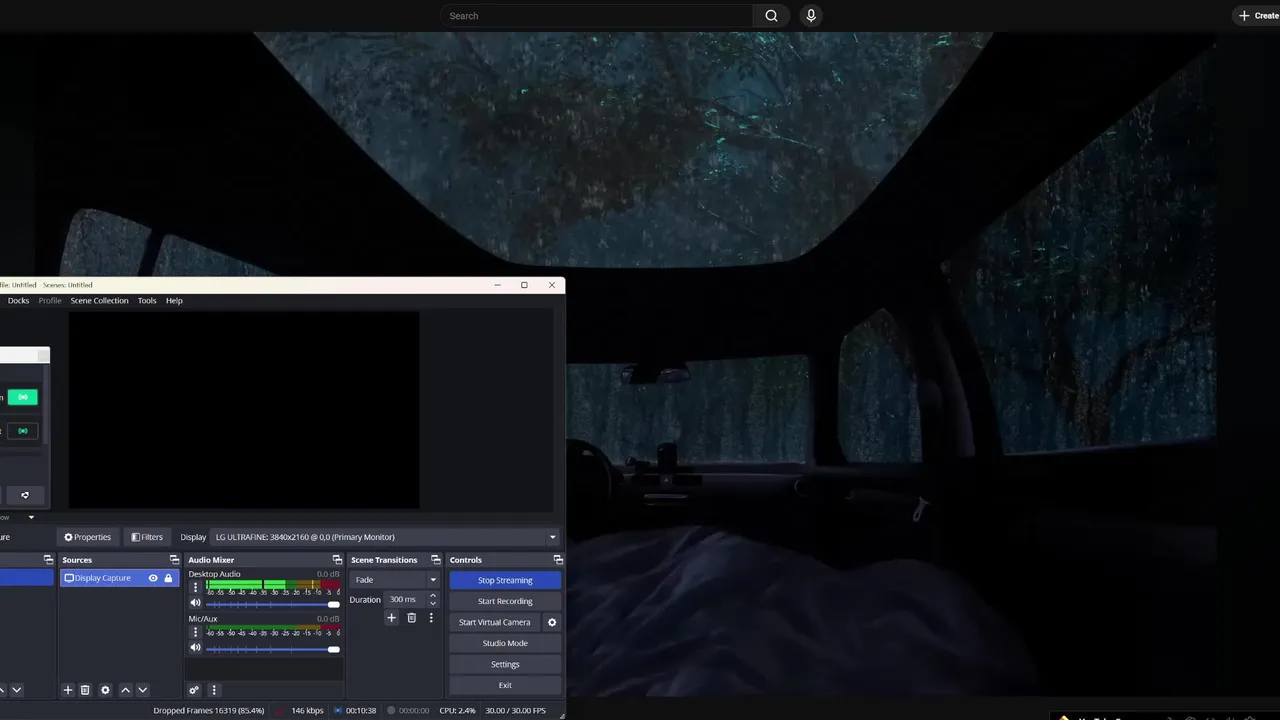Open Audio Mixer menu dots at bottom
Screen dimensions: 1280x720
[x=213, y=690]
